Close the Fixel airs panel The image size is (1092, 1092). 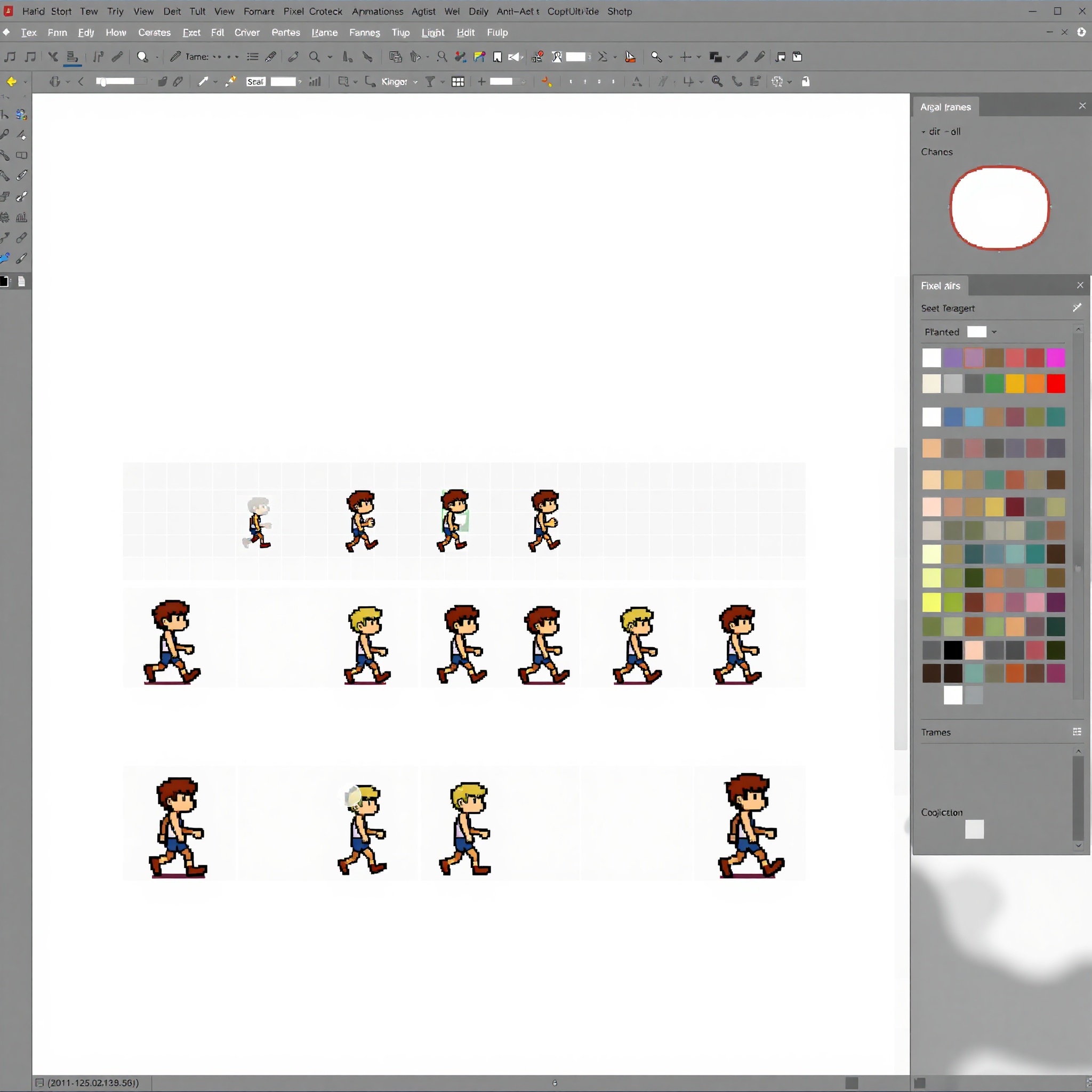pyautogui.click(x=1080, y=285)
